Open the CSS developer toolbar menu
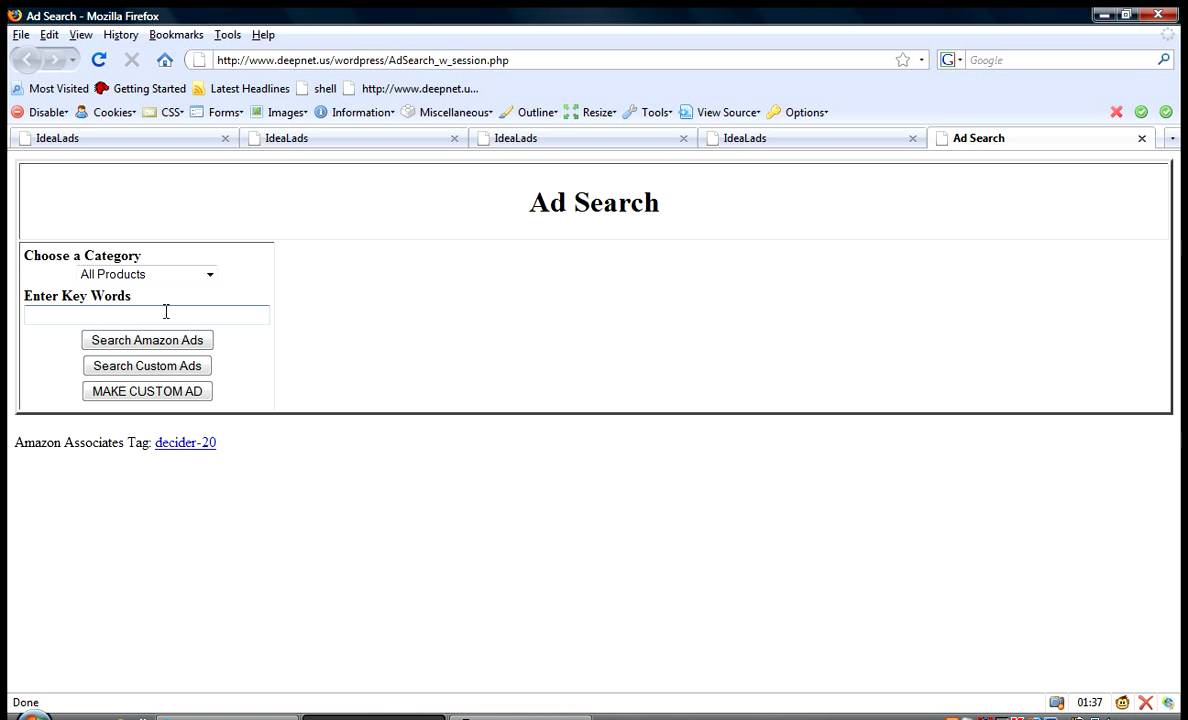Image resolution: width=1188 pixels, height=720 pixels. [163, 112]
